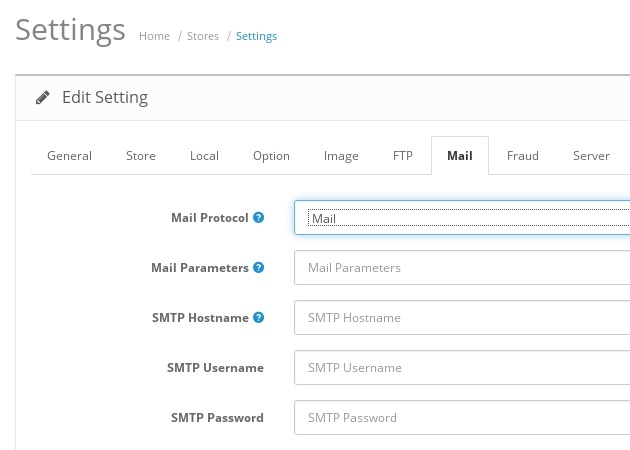The image size is (630, 450).
Task: Click the Home breadcrumb link
Action: 154,36
